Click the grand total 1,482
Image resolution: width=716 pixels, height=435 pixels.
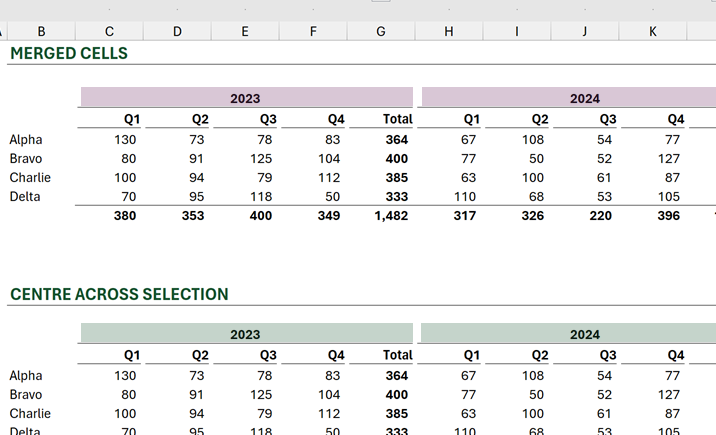tap(391, 216)
